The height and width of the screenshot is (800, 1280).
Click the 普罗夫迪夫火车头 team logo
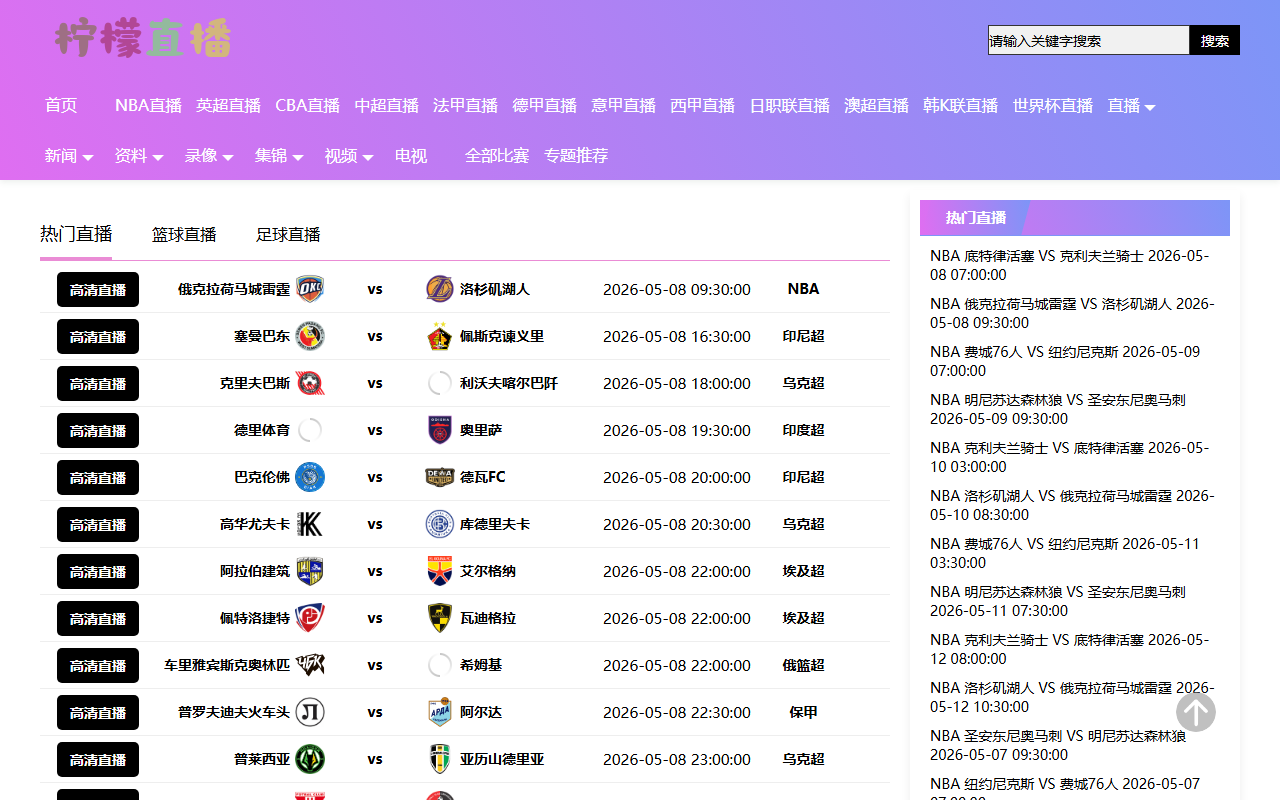(x=310, y=712)
